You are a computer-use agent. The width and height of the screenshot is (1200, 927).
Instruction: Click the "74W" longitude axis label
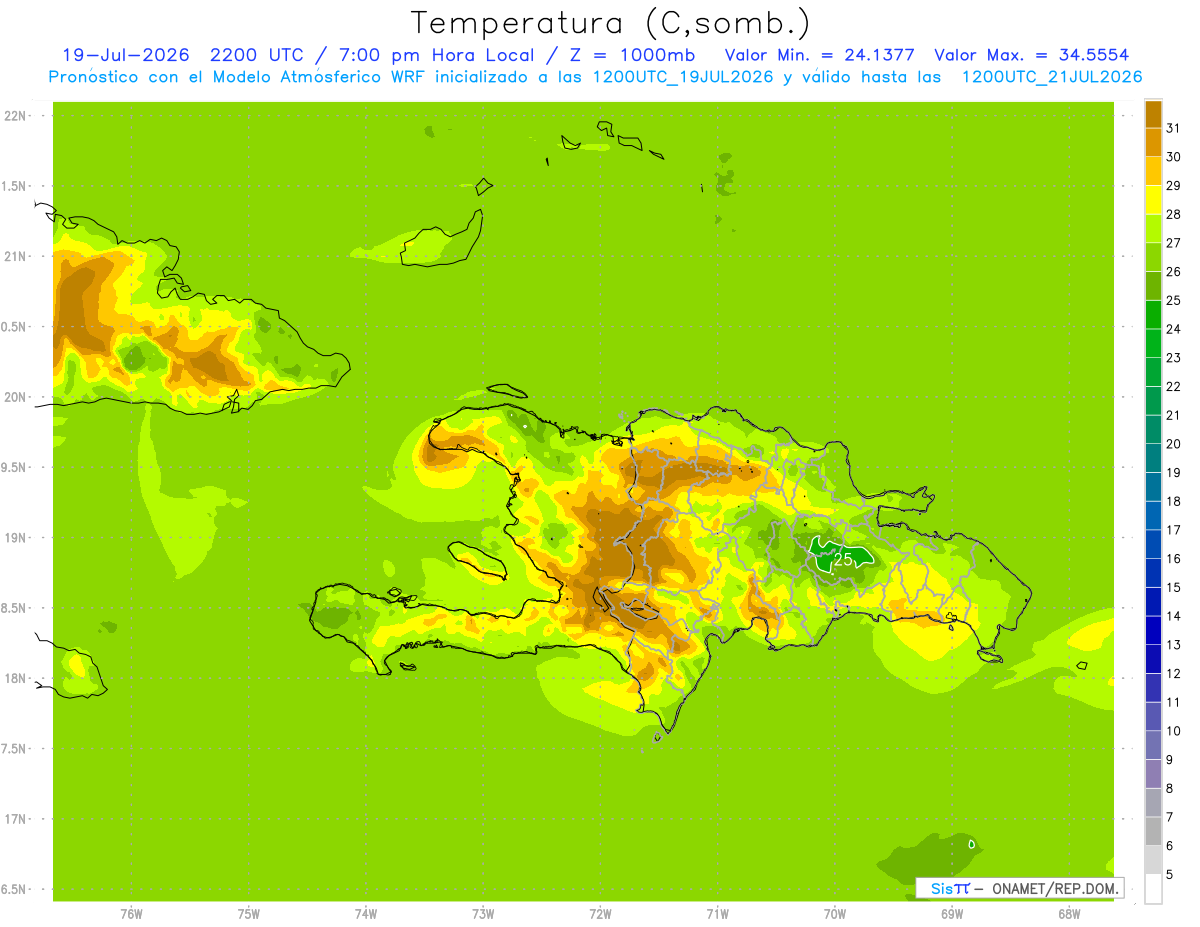coord(366,914)
